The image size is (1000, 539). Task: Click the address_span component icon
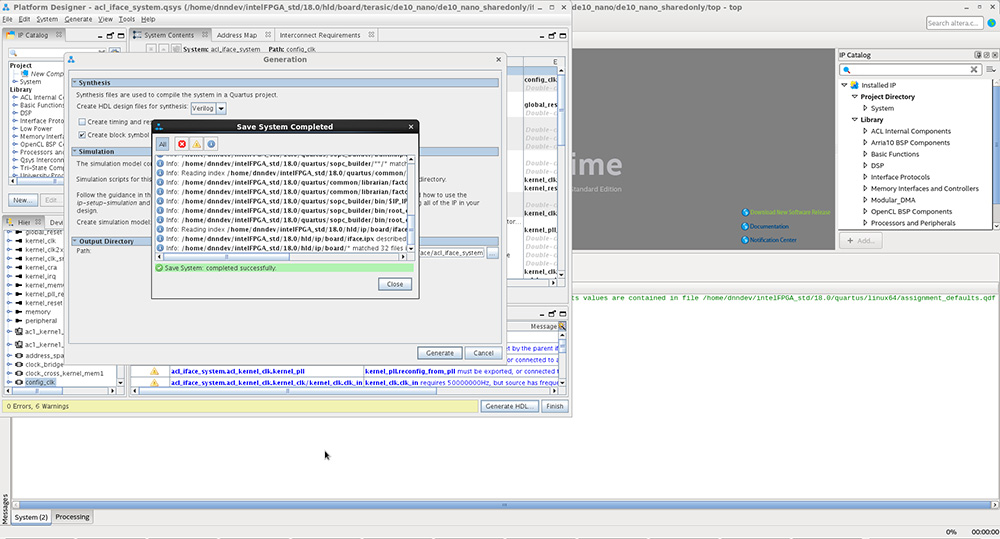(x=19, y=355)
